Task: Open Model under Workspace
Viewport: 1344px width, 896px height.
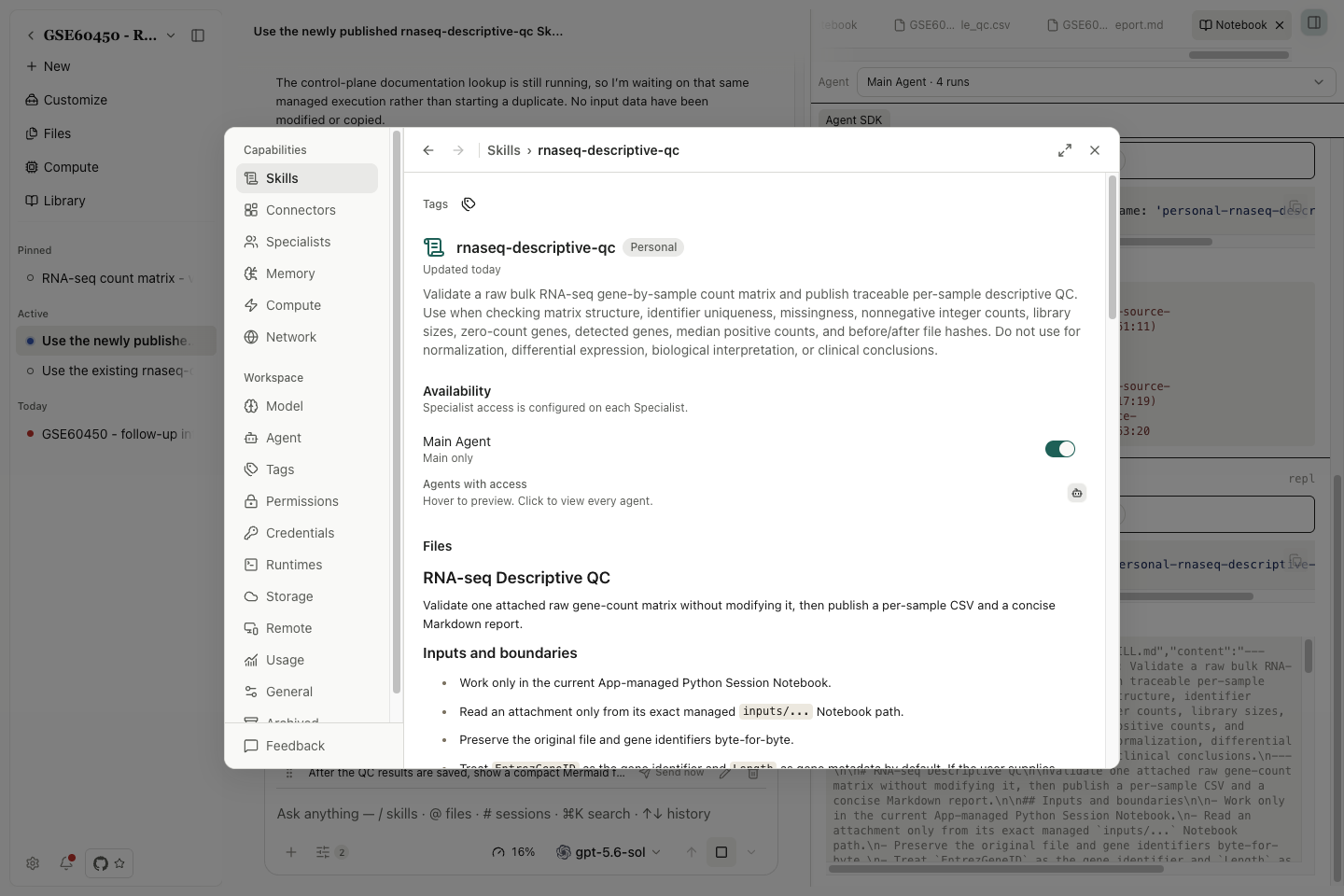Action: point(307,406)
